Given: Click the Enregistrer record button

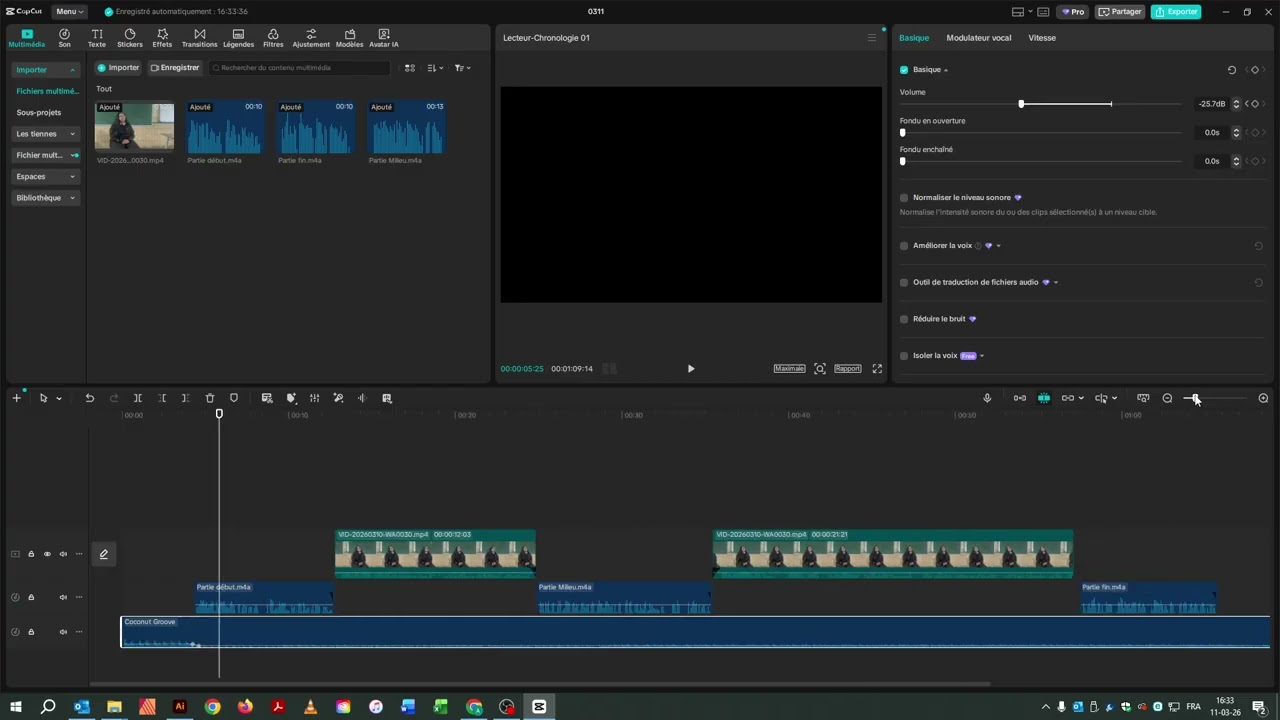Looking at the screenshot, I should 175,68.
